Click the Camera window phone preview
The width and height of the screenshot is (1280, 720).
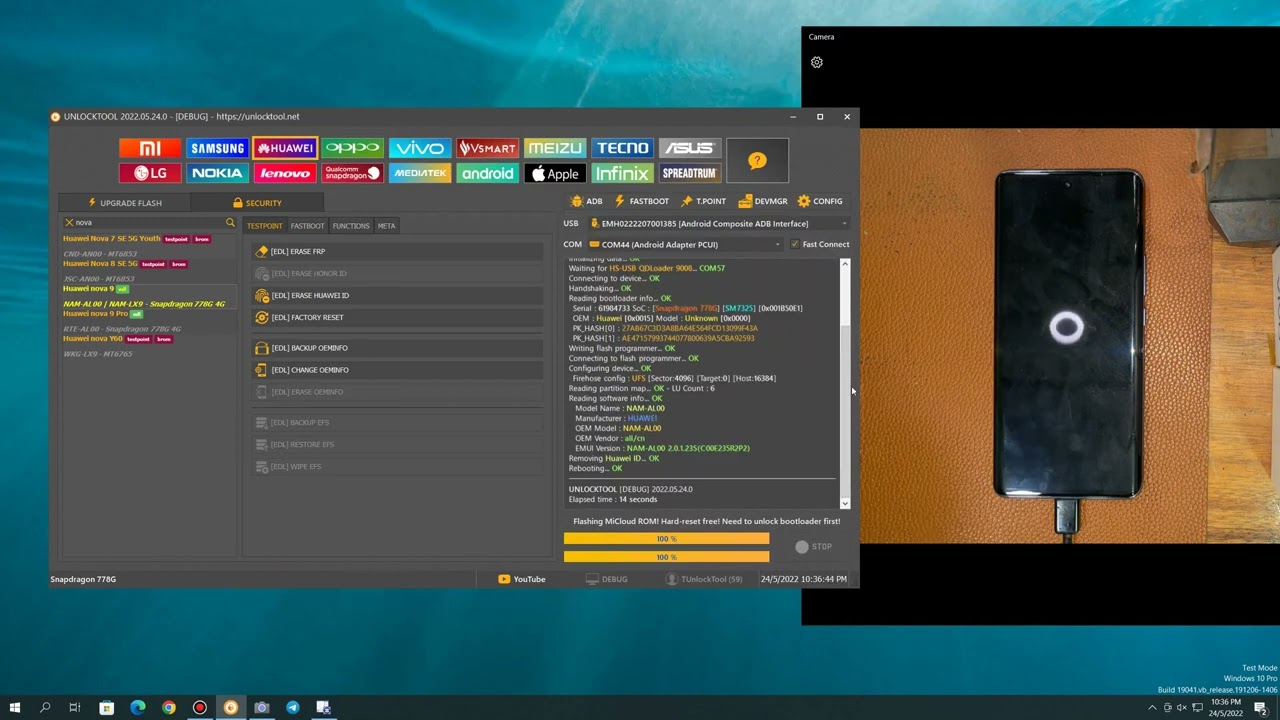pos(1070,336)
